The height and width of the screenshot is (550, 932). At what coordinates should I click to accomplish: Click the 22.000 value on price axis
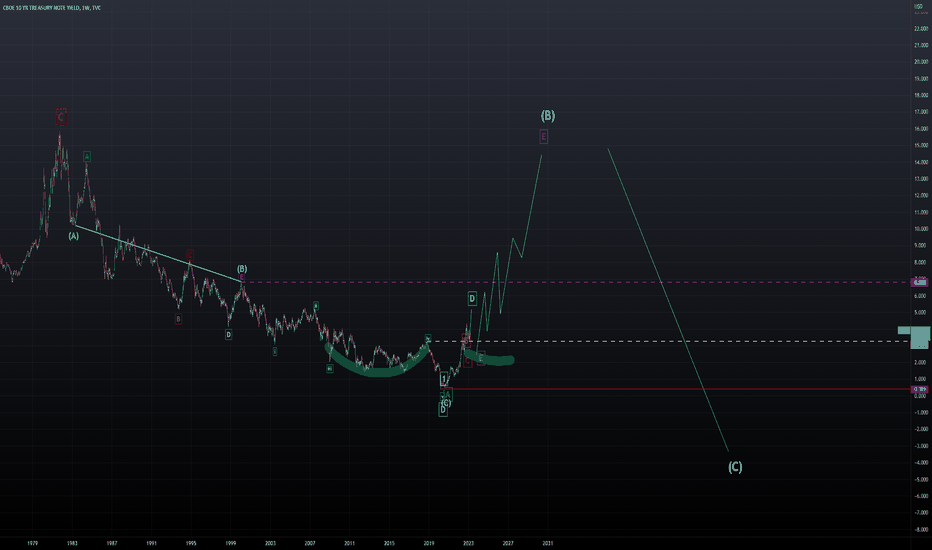click(x=921, y=29)
